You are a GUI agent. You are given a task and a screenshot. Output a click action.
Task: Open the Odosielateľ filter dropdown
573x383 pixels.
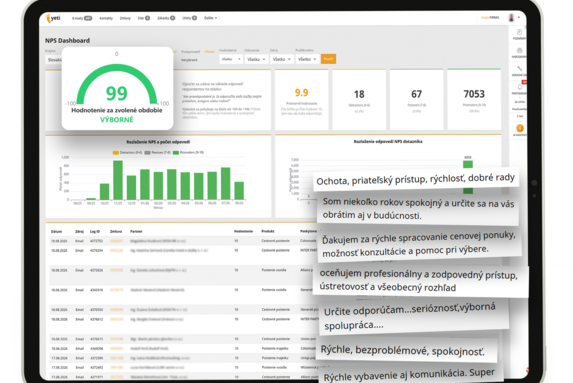pos(256,59)
